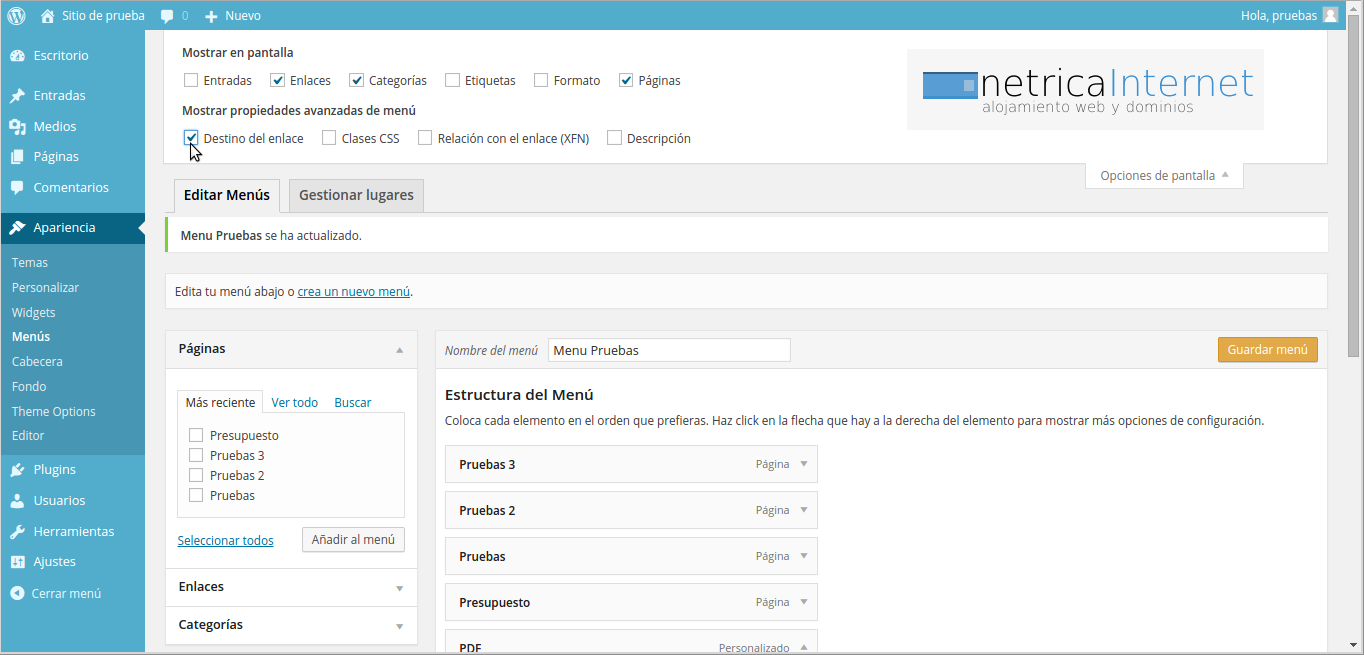Click the Plugins plug icon
Screen dimensions: 1364x655
tap(17, 470)
